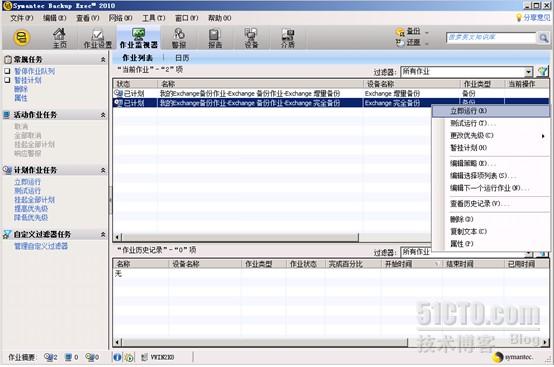Click the 分享意见 lightbulb link
554x367 pixels.
(x=533, y=17)
